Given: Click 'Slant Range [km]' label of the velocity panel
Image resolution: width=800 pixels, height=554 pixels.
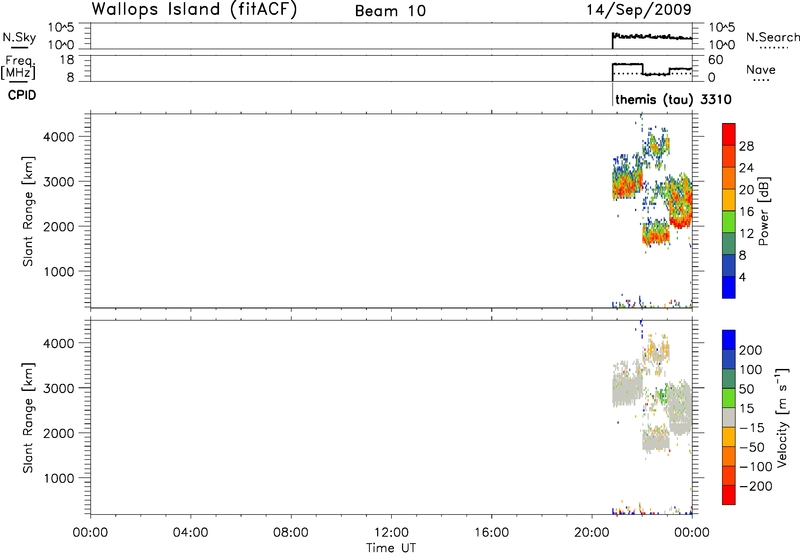Looking at the screenshot, I should (x=28, y=418).
